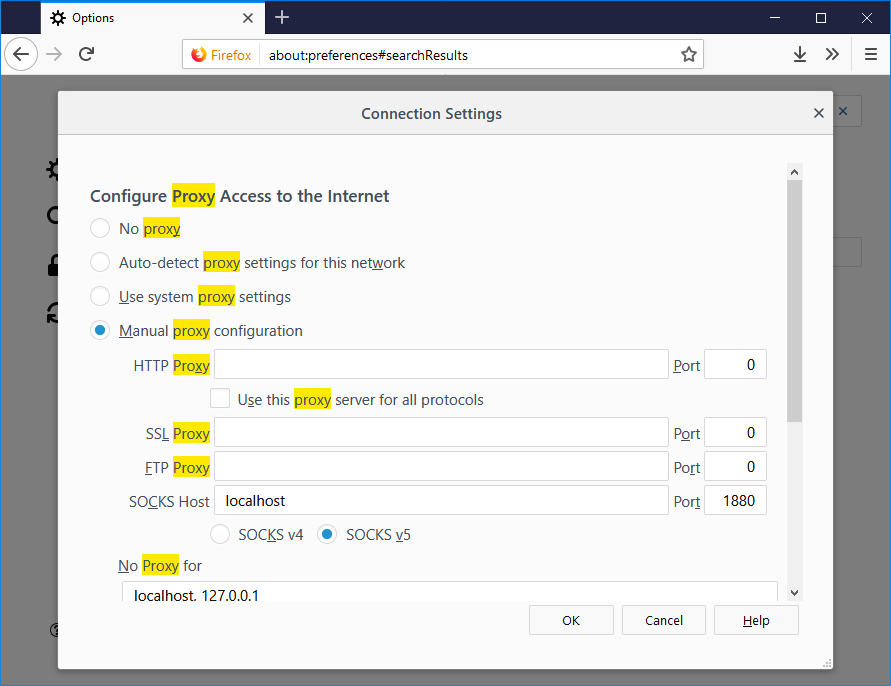The height and width of the screenshot is (686, 891).
Task: Expand the toolbar overflow chevron
Action: [x=832, y=55]
